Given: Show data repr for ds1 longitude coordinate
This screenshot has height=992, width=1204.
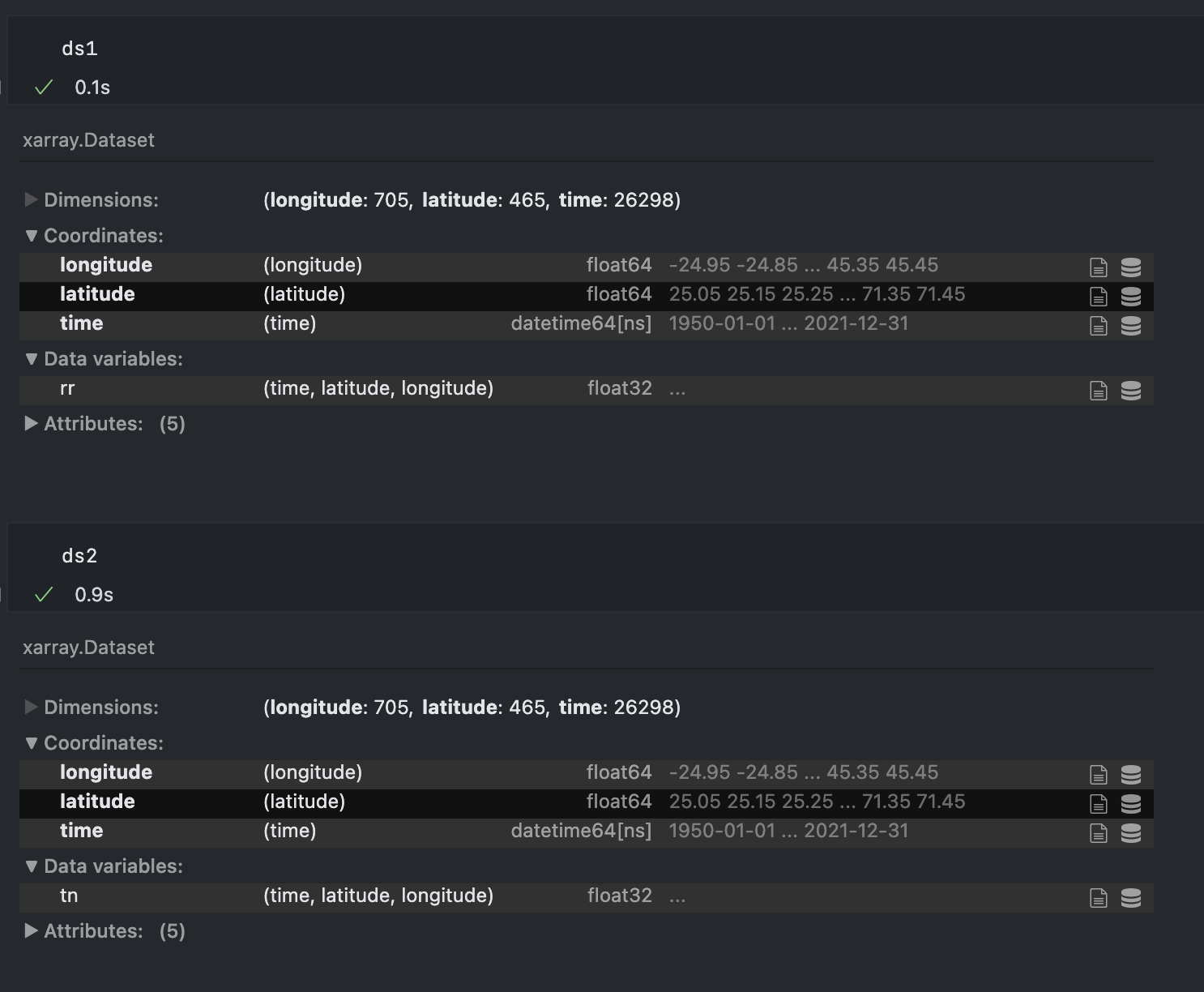Looking at the screenshot, I should 1131,267.
